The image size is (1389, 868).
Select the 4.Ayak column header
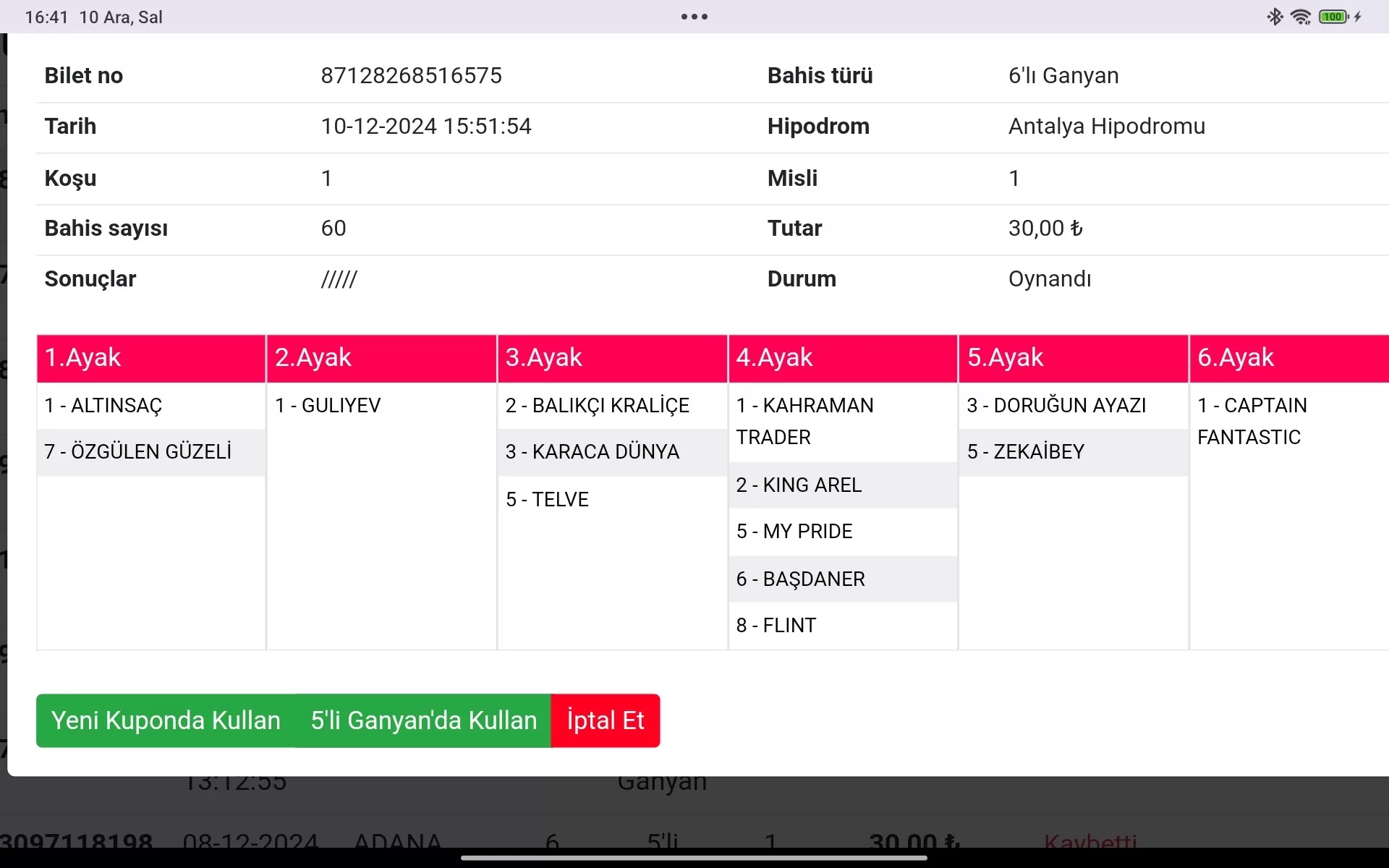click(842, 358)
